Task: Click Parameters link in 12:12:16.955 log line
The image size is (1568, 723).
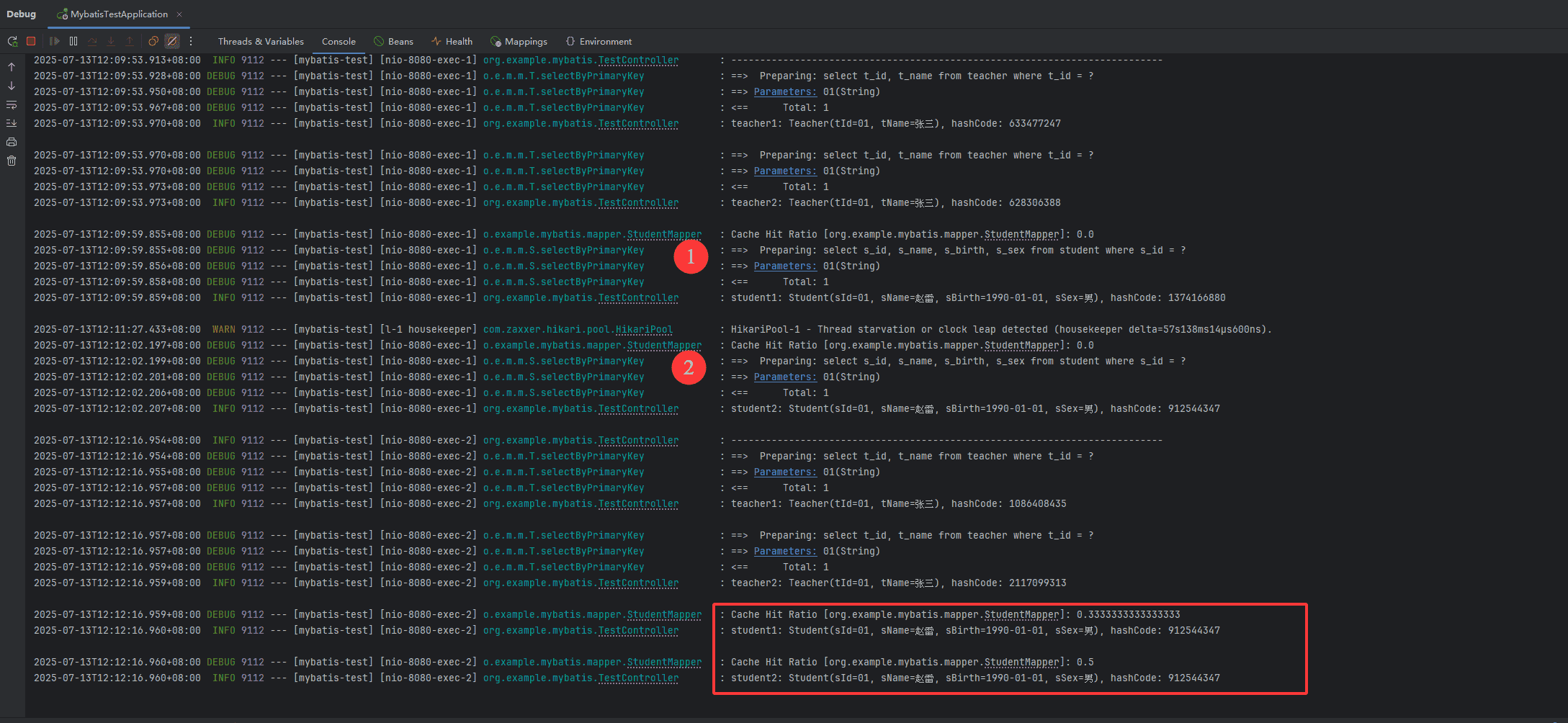Action: pos(785,472)
